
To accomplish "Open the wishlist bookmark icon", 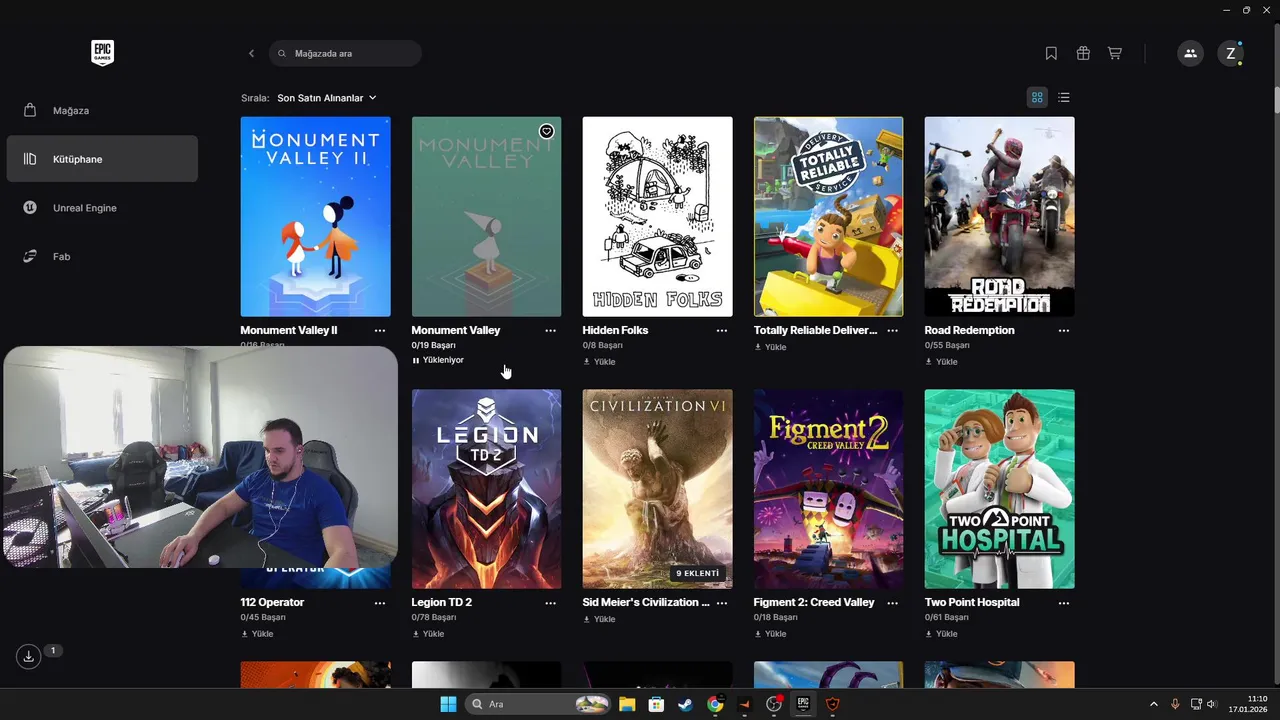I will (1051, 53).
